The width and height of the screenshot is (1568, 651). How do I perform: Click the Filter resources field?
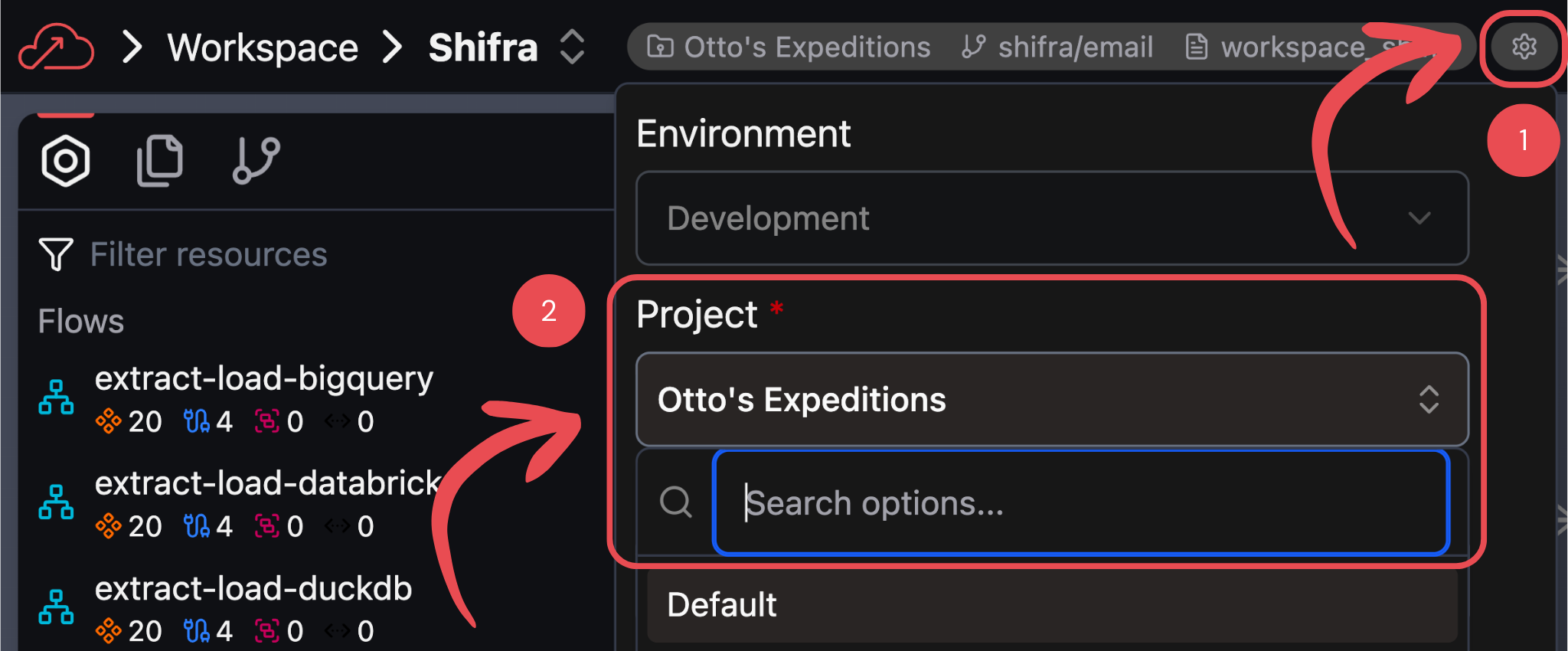click(x=208, y=254)
